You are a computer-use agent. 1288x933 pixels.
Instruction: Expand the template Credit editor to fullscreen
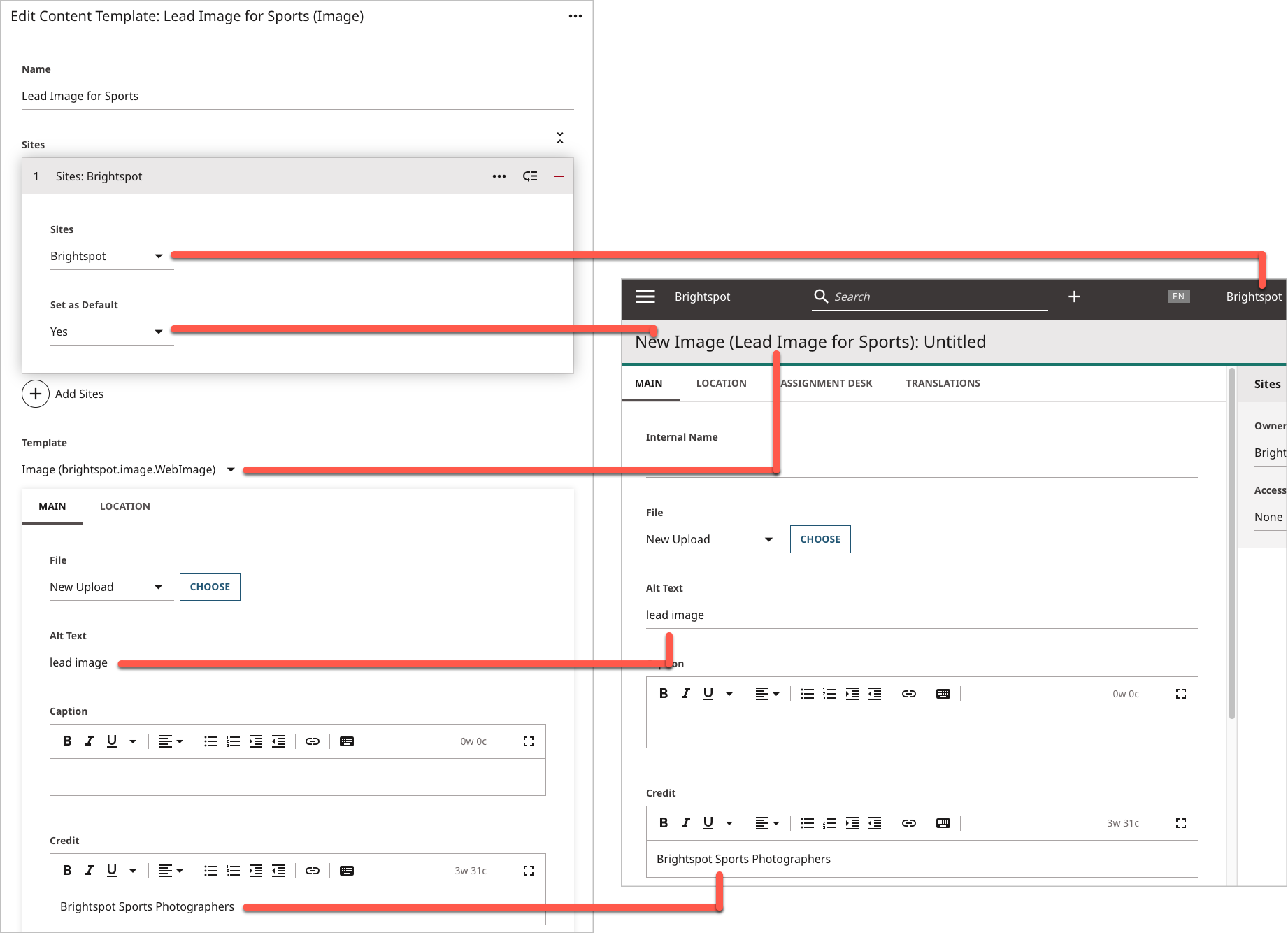[x=529, y=871]
